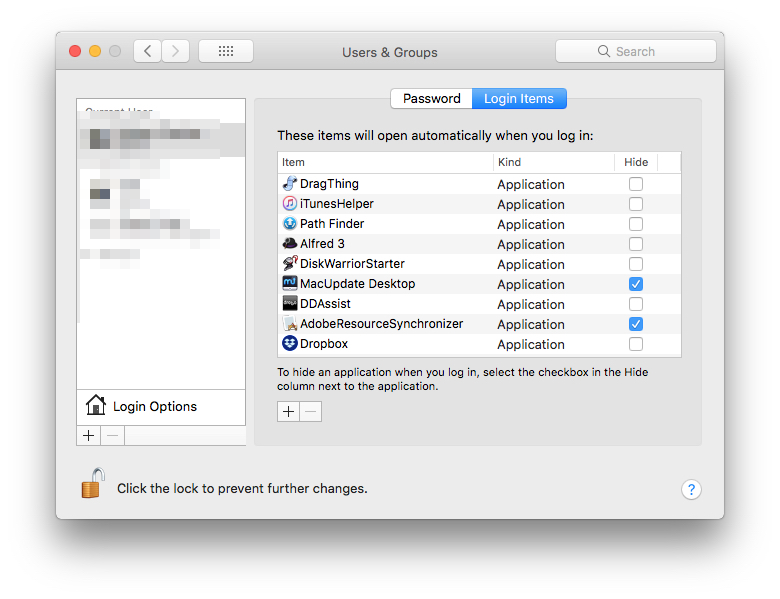Click the Dropbox app icon
780x599 pixels.
click(x=290, y=343)
